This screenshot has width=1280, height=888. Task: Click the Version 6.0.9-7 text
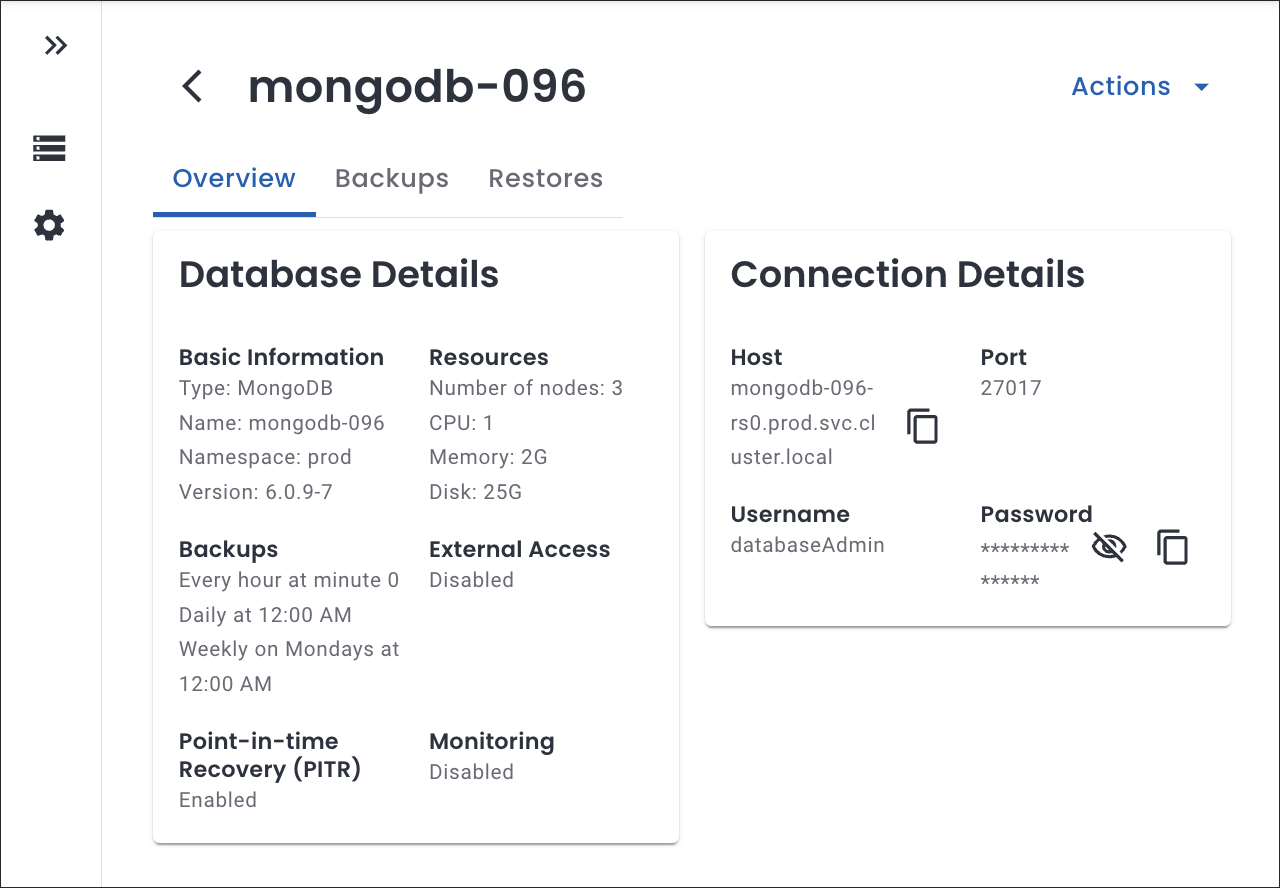[257, 492]
